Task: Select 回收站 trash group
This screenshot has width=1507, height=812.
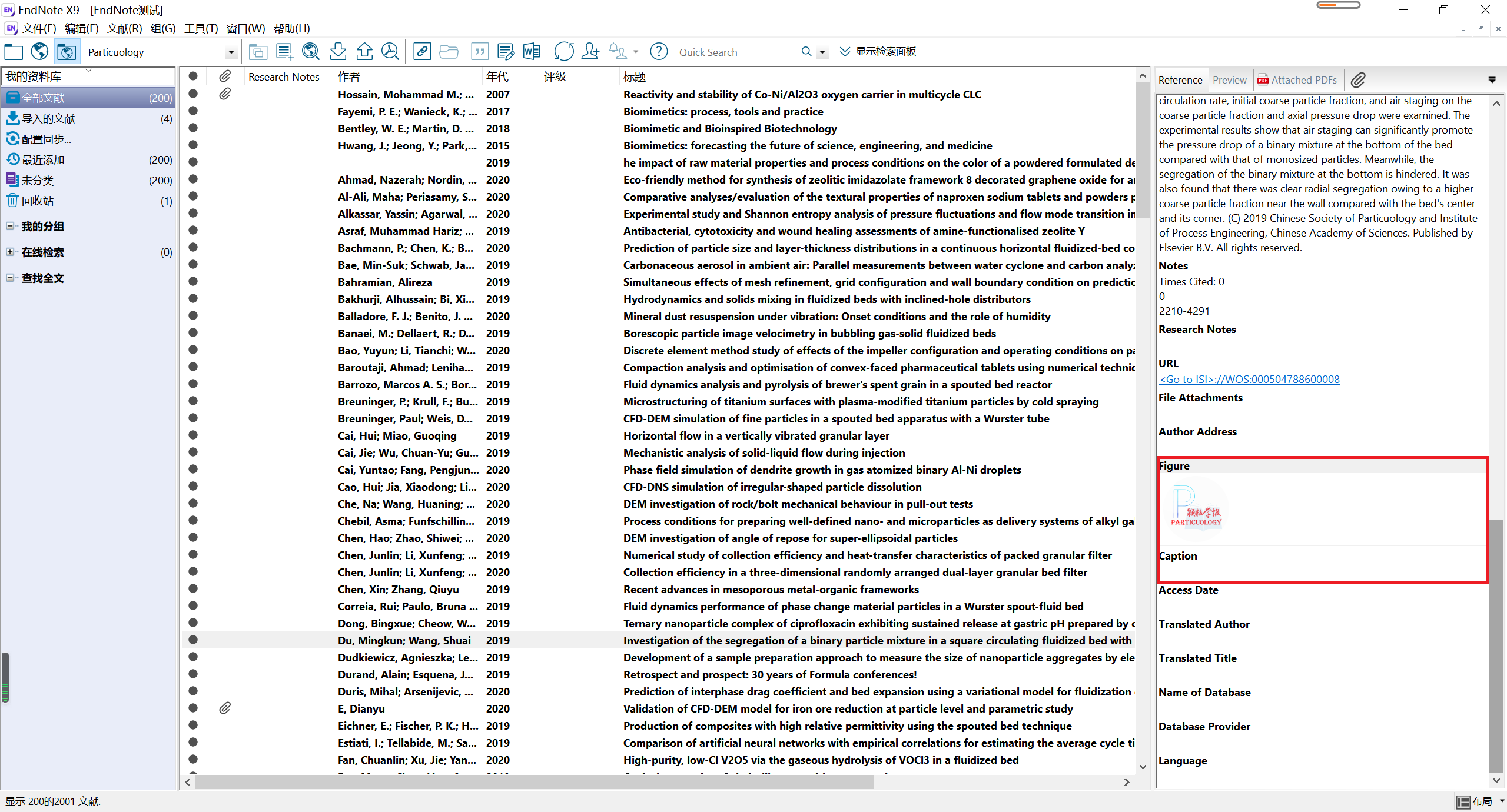Action: coord(88,201)
